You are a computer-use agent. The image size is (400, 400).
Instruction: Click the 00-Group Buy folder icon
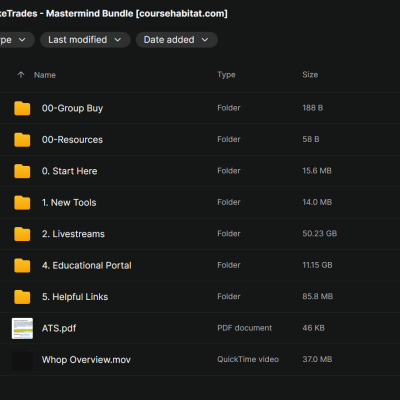tap(22, 108)
